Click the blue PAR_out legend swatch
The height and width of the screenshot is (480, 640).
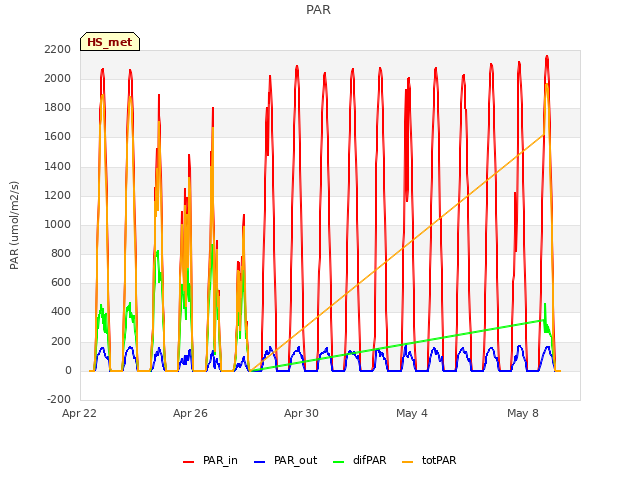(259, 462)
